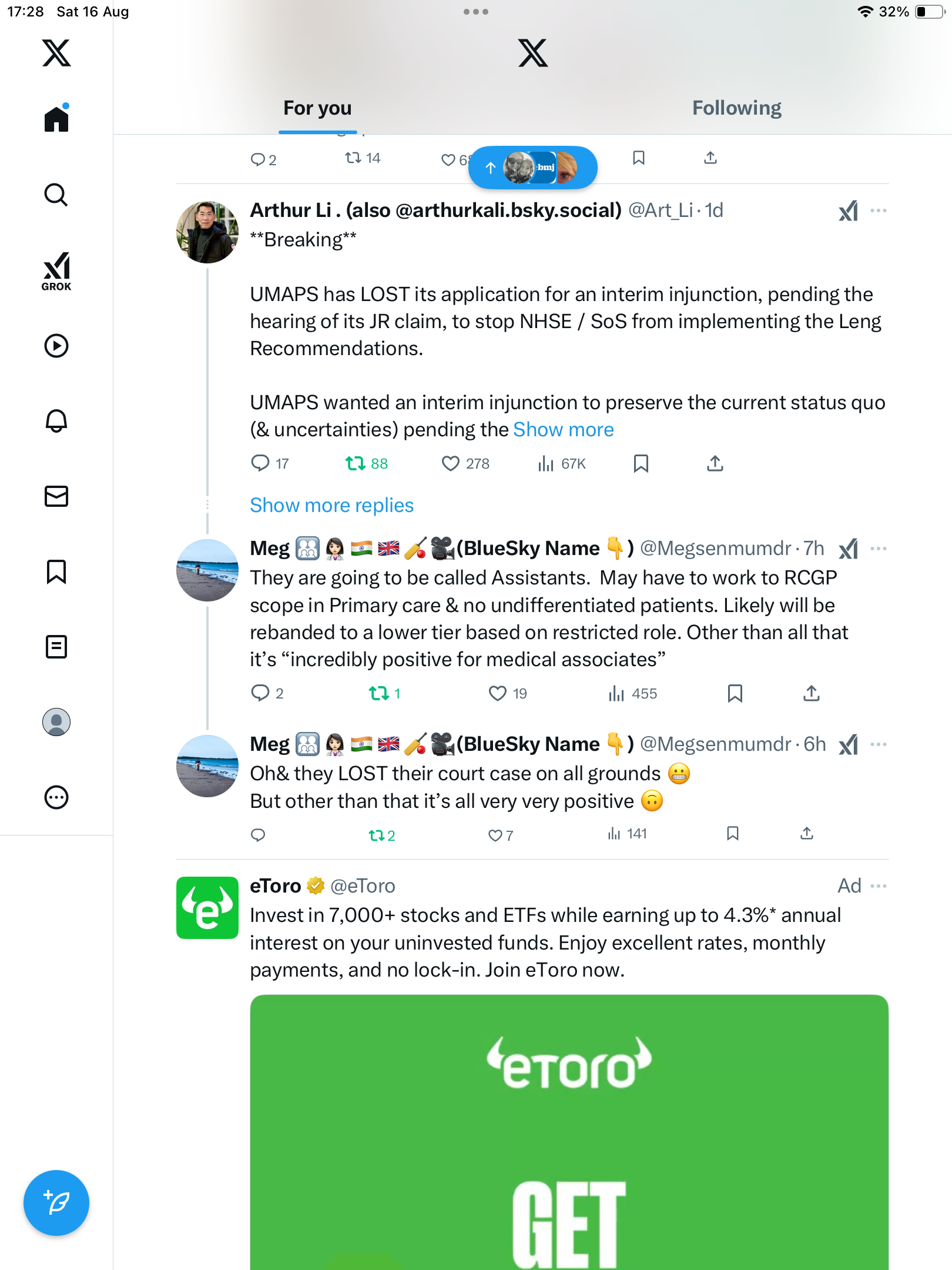Open Grok from the sidebar
The image size is (952, 1270).
coord(56,271)
